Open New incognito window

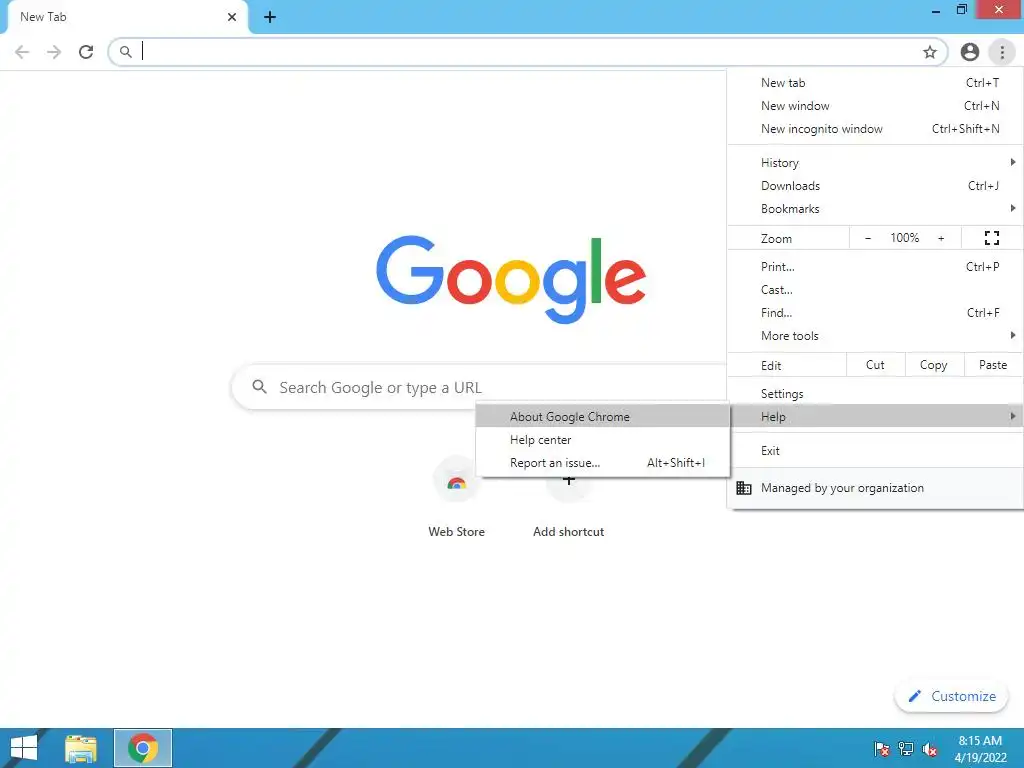point(875,129)
